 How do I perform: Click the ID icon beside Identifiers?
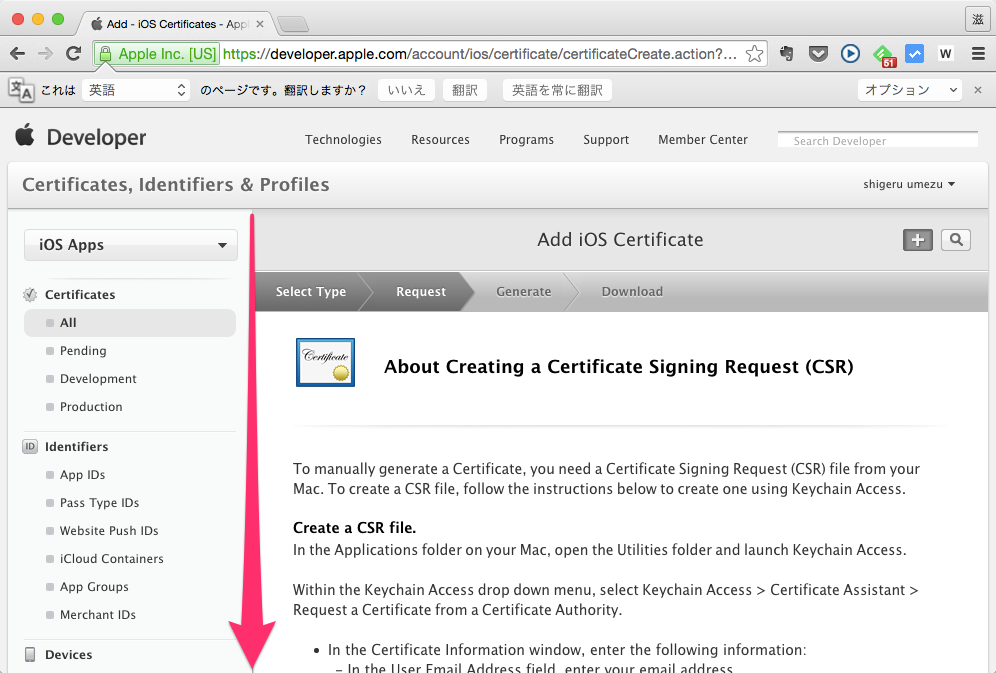click(30, 446)
